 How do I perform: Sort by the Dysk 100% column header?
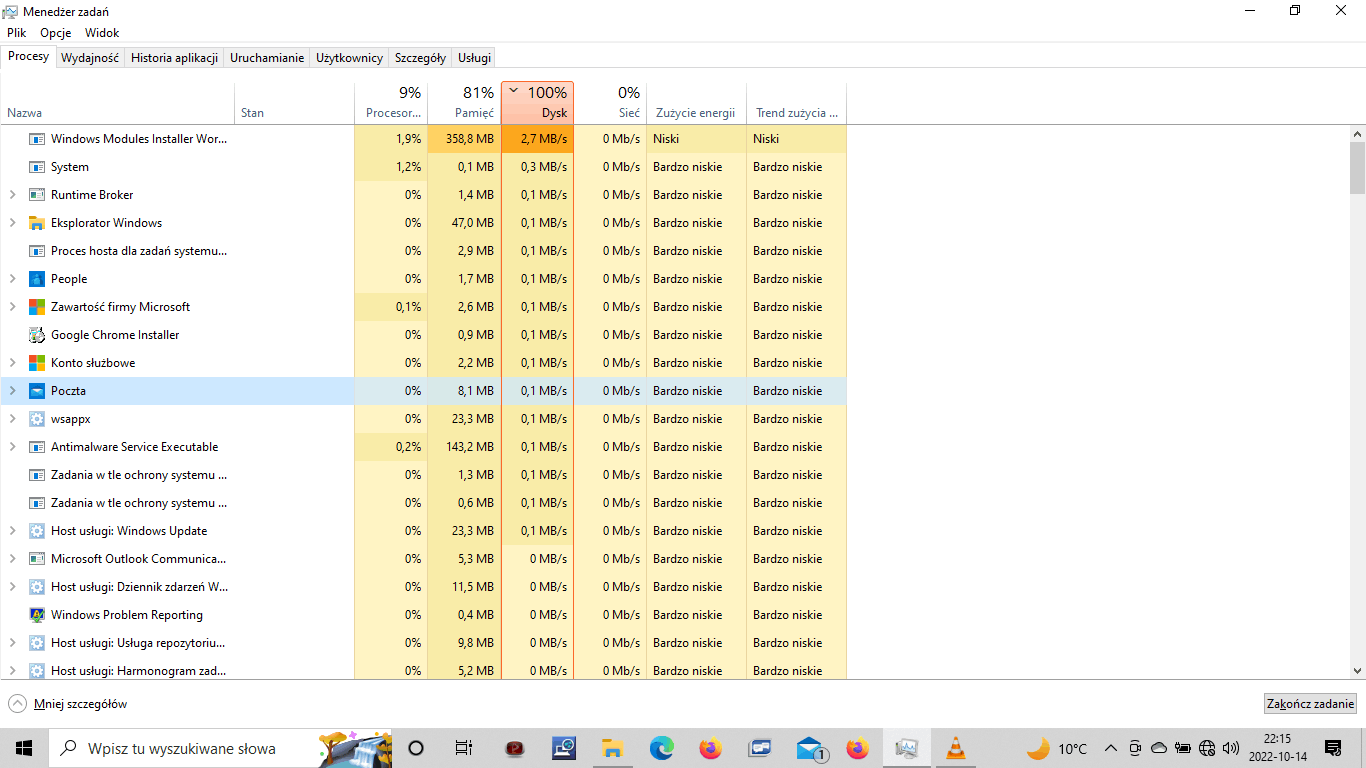tap(538, 103)
